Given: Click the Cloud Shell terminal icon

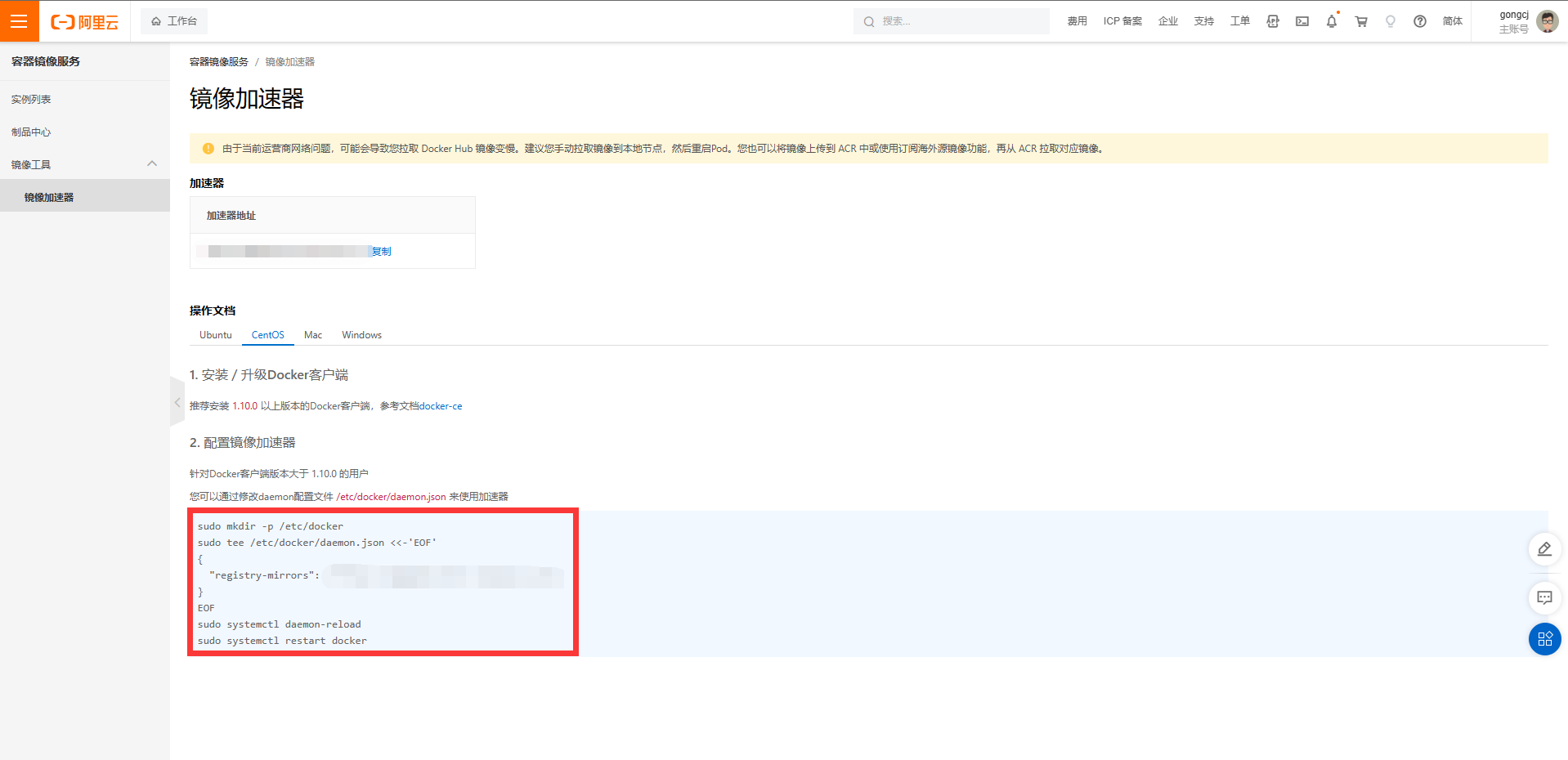Looking at the screenshot, I should (x=1302, y=21).
